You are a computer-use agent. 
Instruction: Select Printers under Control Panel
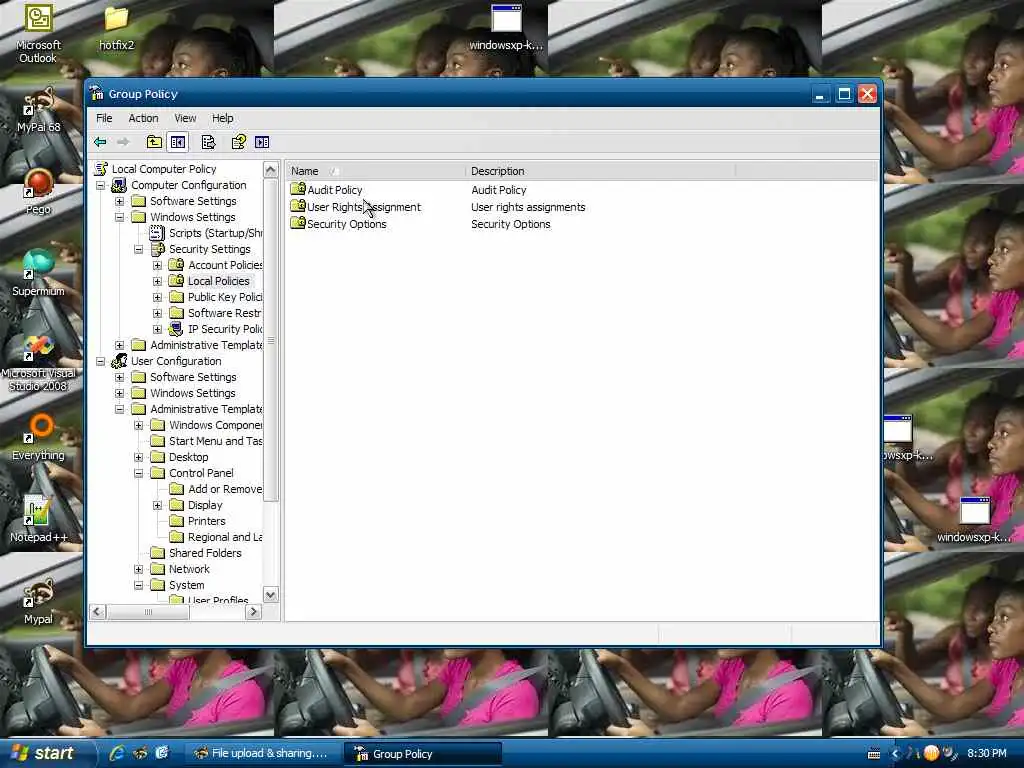206,521
